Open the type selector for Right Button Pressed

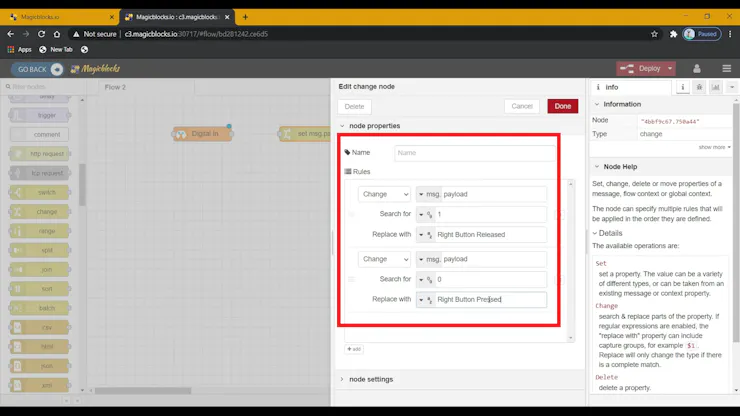tap(425, 300)
